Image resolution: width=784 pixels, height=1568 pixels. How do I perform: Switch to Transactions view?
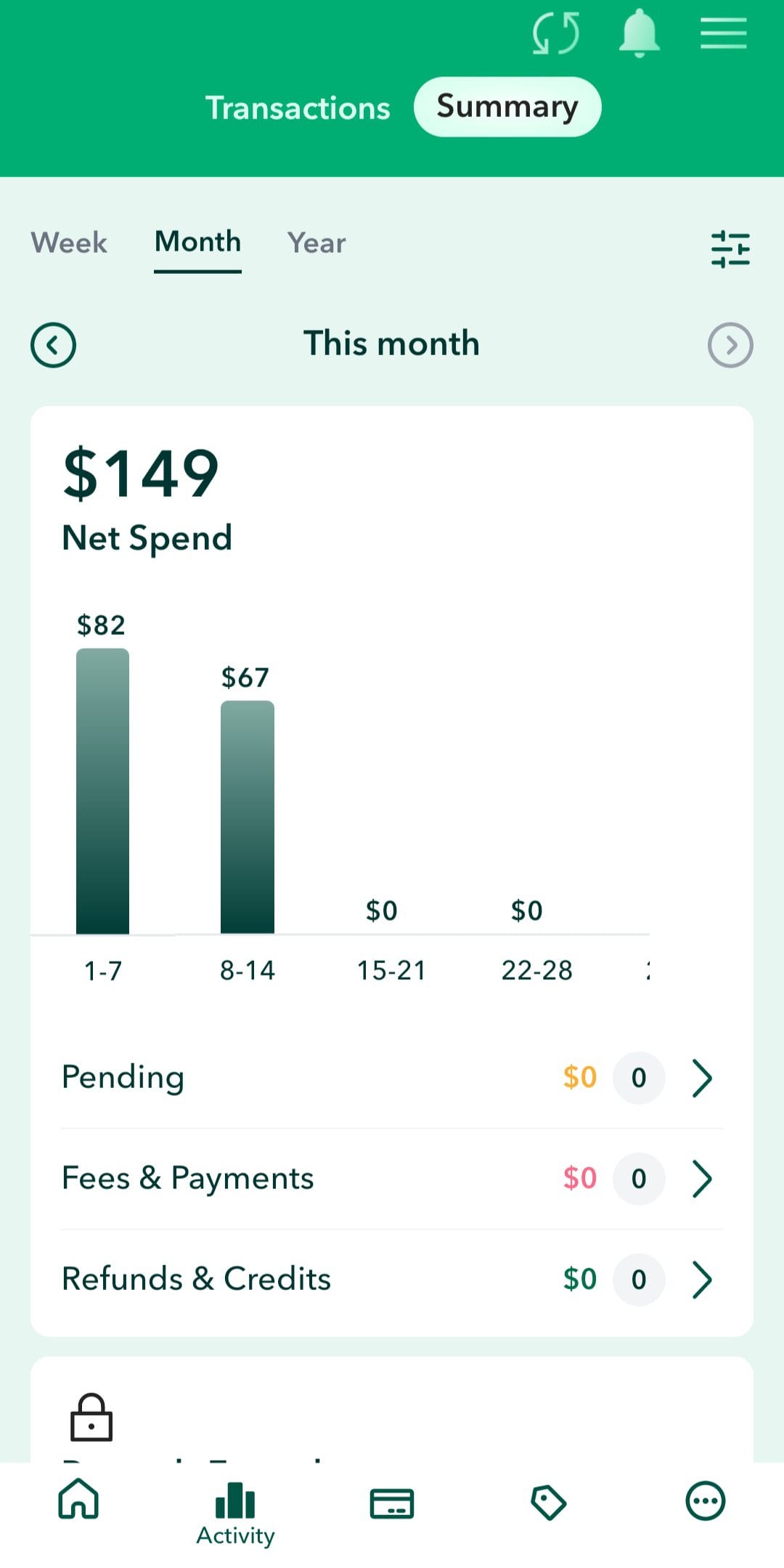(298, 107)
